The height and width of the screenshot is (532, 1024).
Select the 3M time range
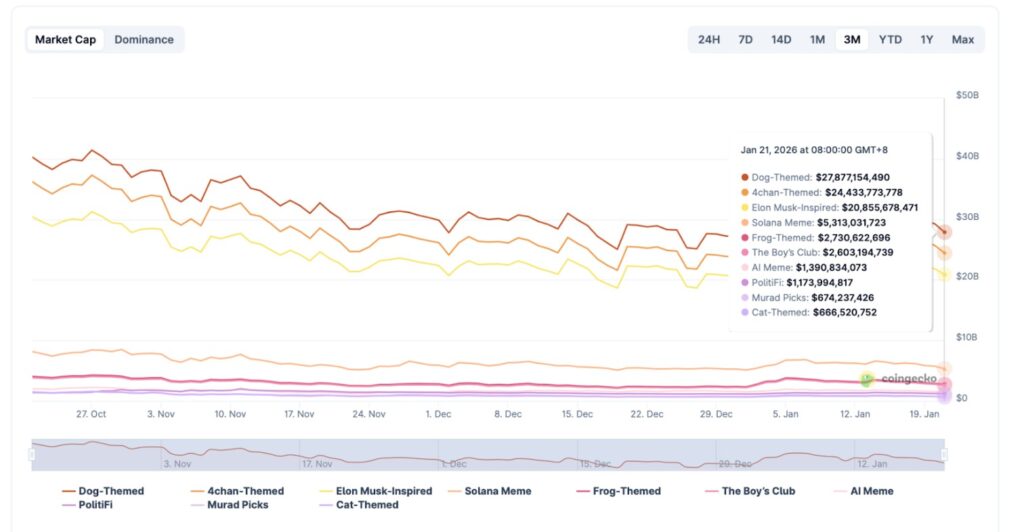852,40
